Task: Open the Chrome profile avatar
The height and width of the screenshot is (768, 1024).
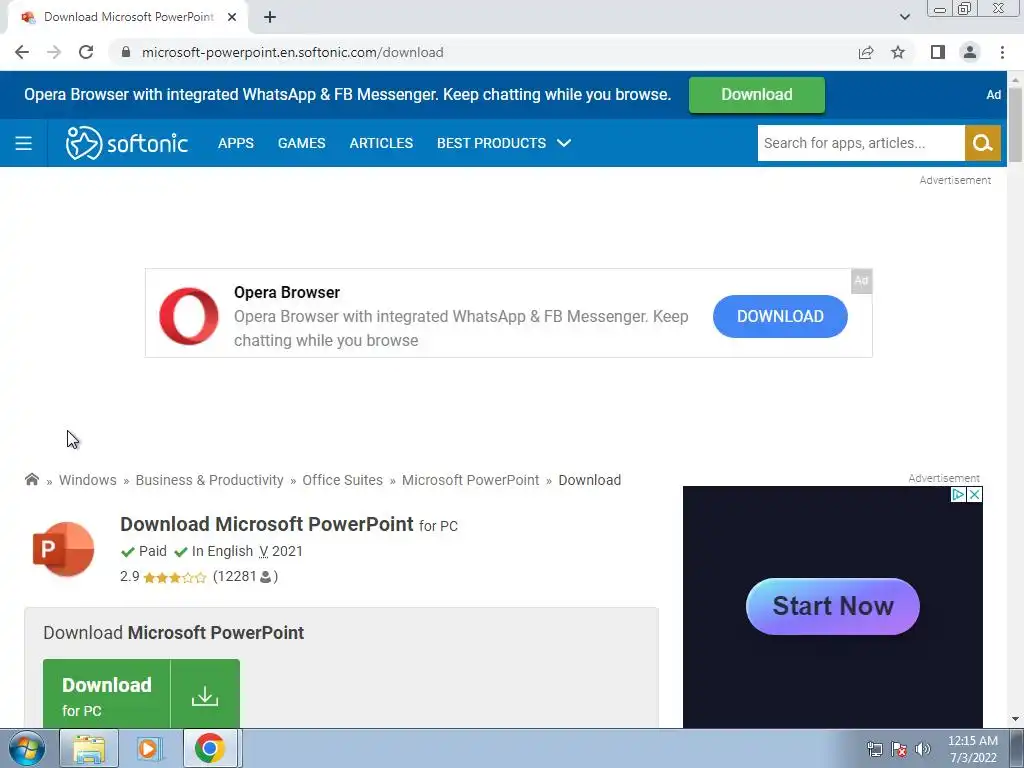Action: pos(970,52)
